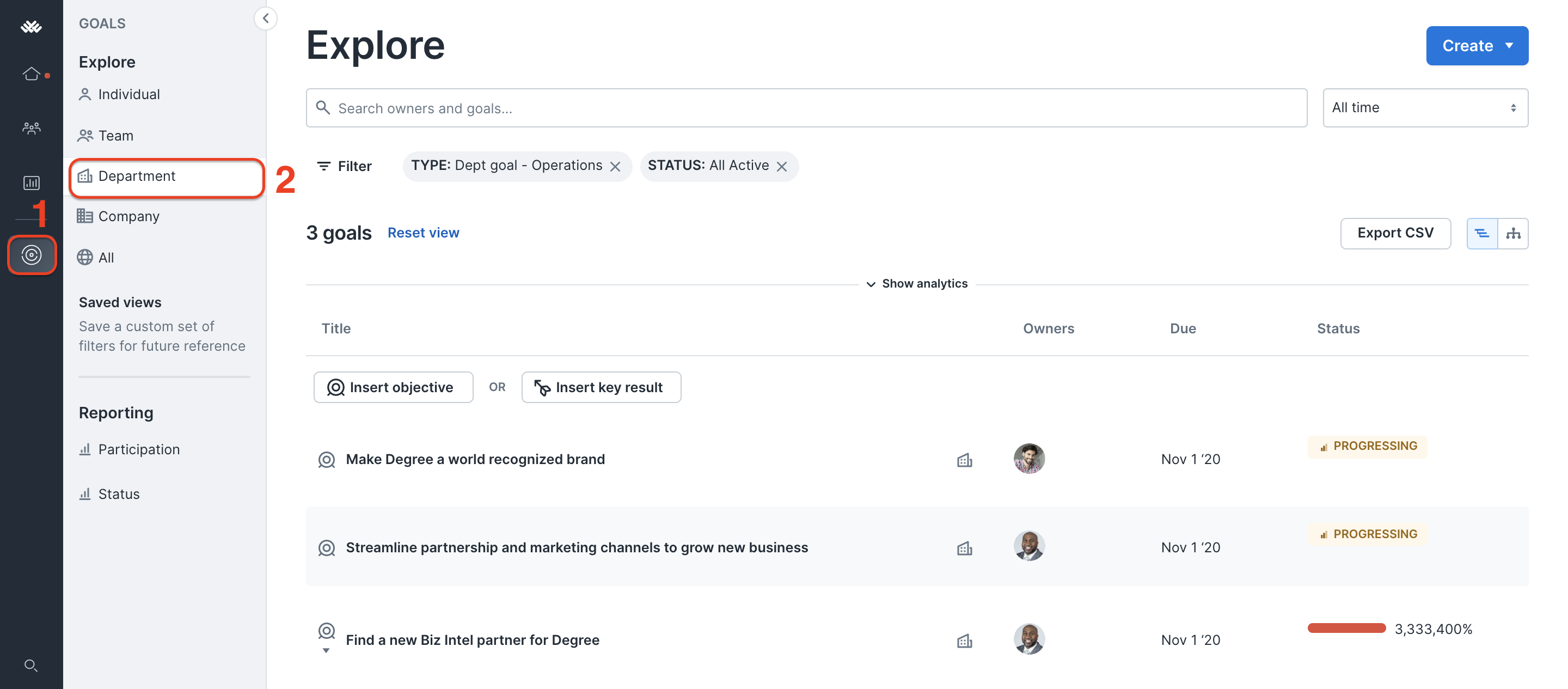Open the Home icon in left rail
The height and width of the screenshot is (689, 1568).
(32, 74)
